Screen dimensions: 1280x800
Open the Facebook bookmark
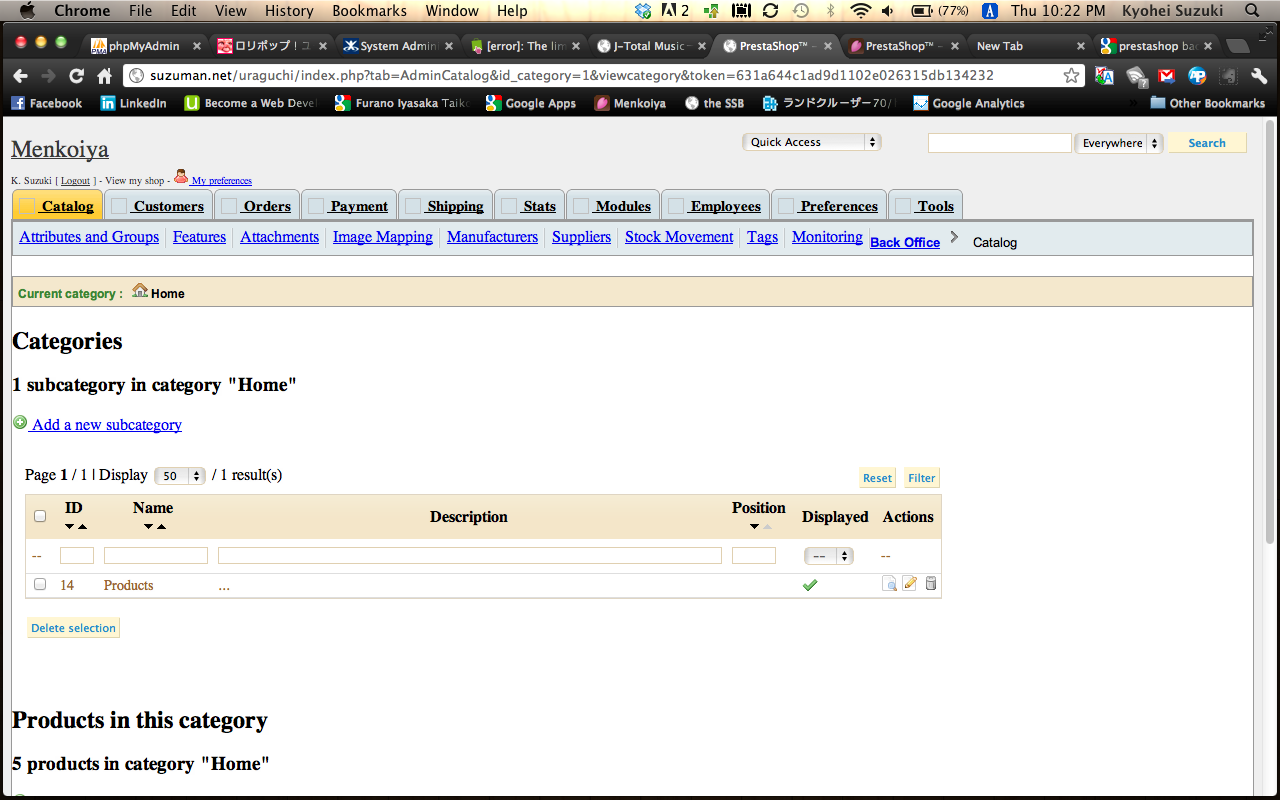click(46, 103)
